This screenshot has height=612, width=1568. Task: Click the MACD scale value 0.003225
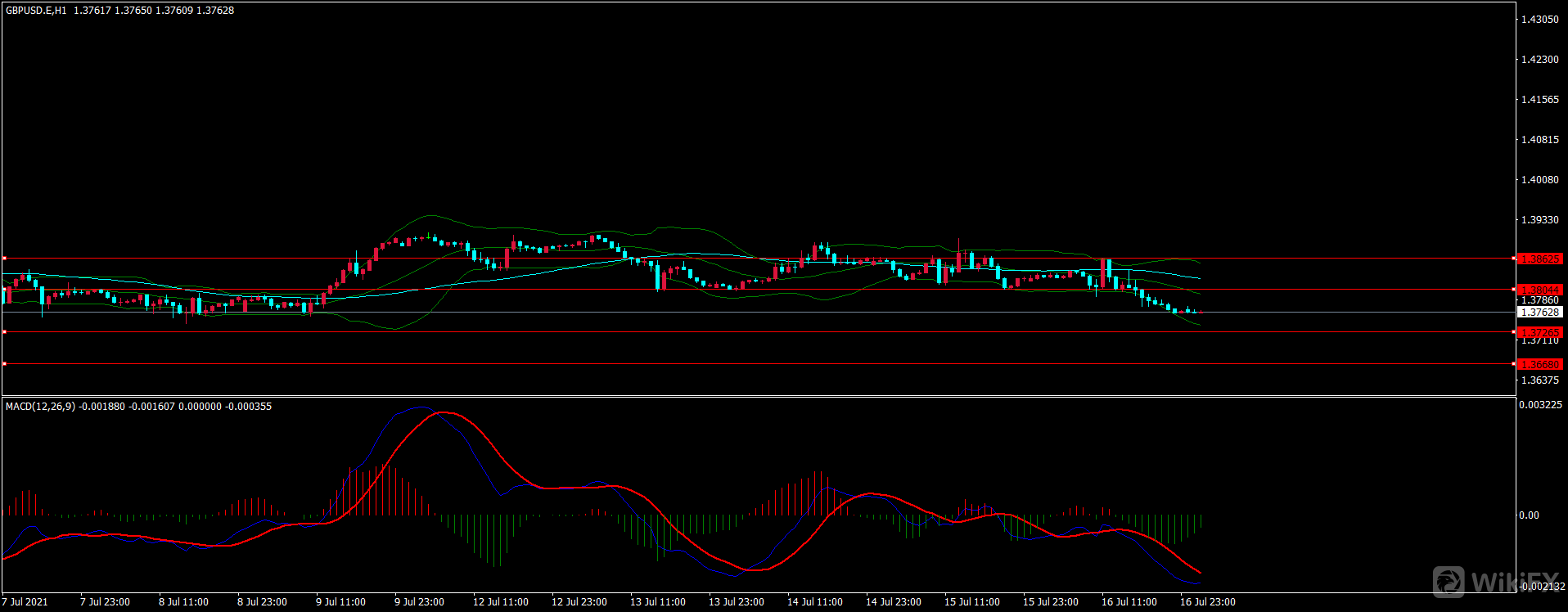(1539, 405)
